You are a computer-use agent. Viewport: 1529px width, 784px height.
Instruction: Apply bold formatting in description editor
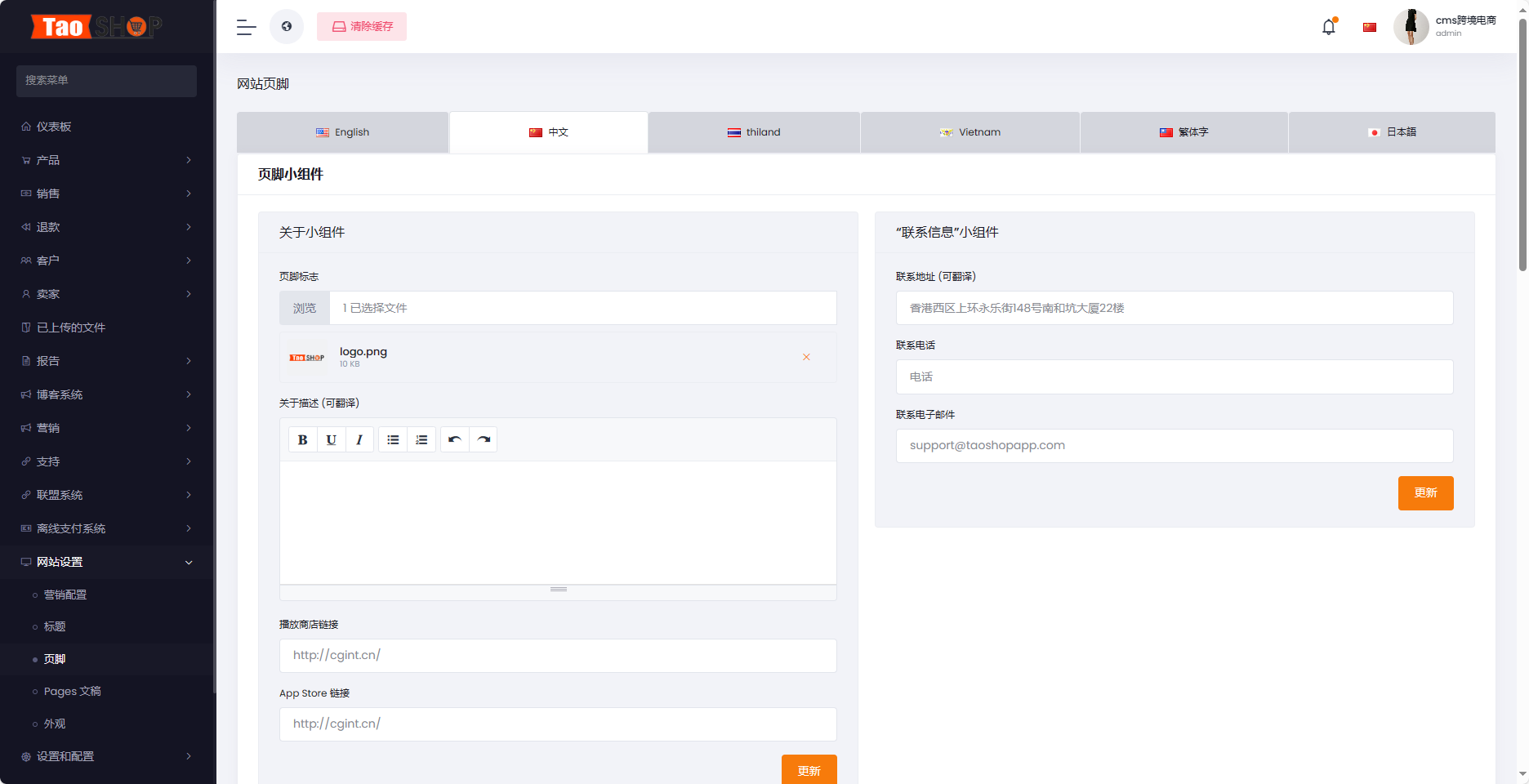(302, 439)
